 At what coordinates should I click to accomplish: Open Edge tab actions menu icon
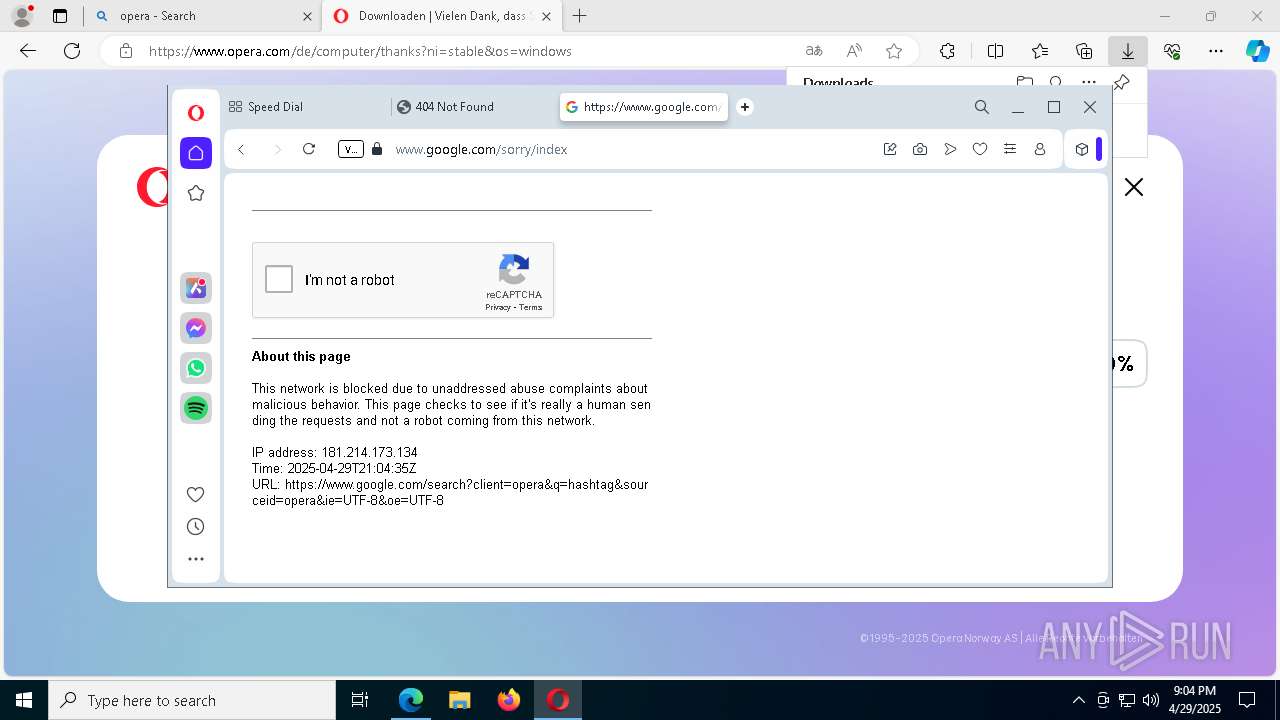(60, 16)
